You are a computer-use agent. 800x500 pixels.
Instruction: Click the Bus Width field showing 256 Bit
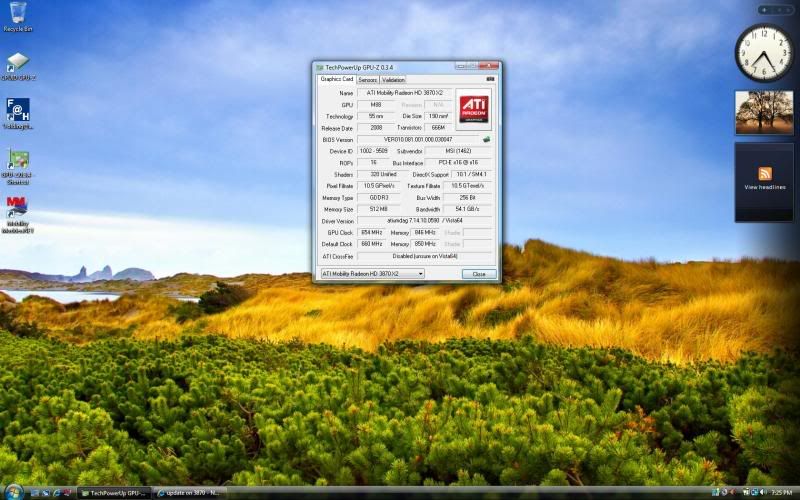pos(468,198)
